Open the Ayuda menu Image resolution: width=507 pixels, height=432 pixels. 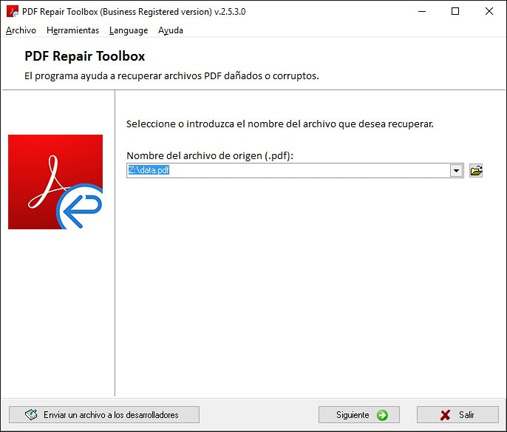click(x=170, y=30)
